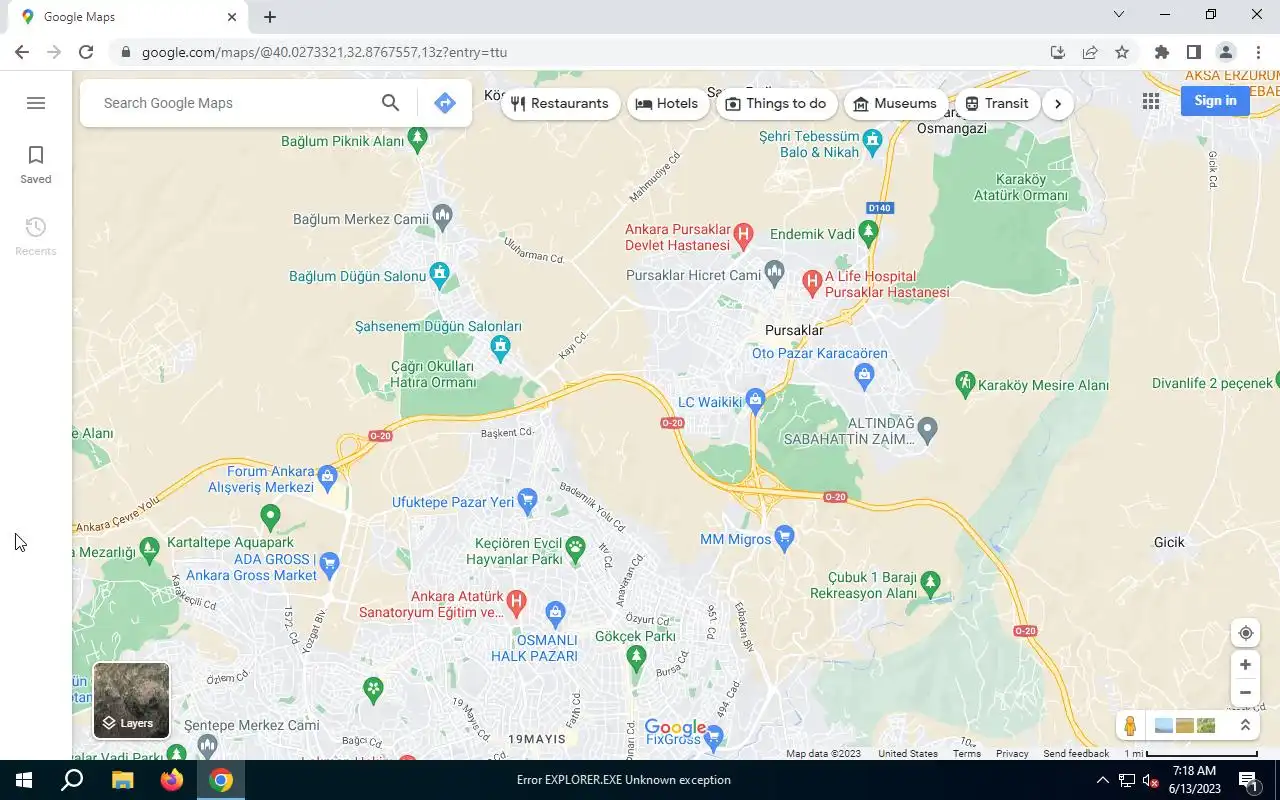Open the street imagery thumbnails strip
Screen dimensions: 1280x800
(x=1185, y=726)
